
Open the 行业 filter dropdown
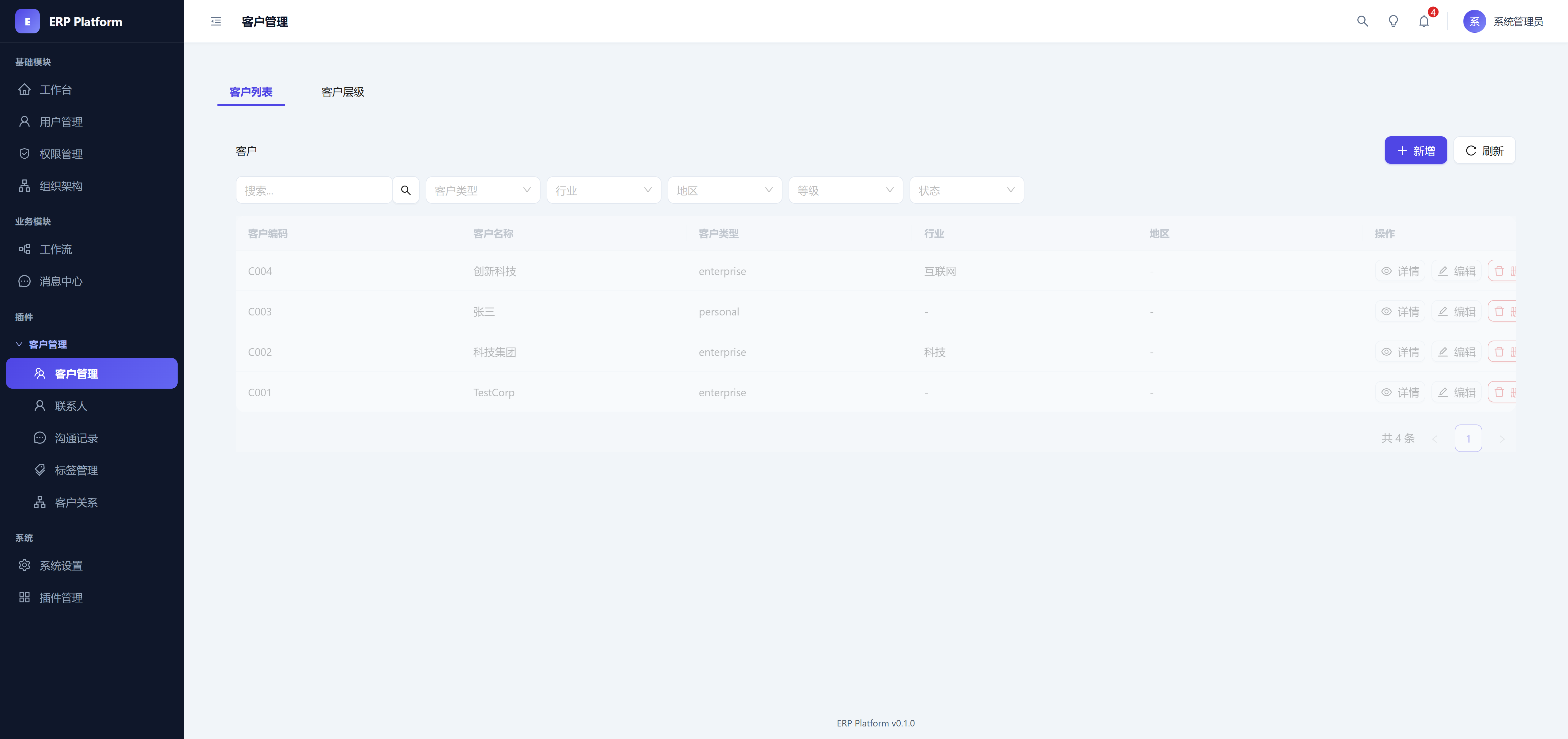603,190
